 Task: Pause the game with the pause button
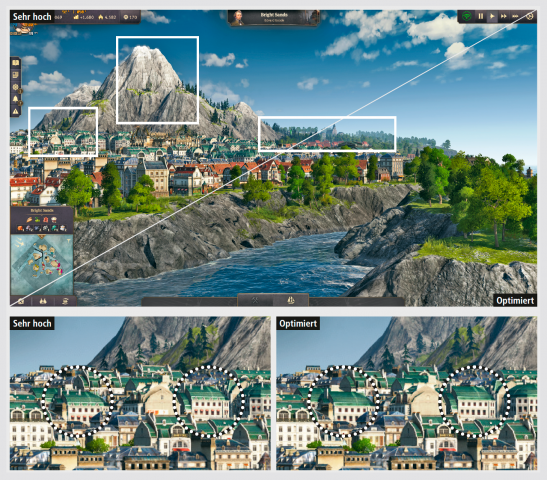pyautogui.click(x=480, y=16)
